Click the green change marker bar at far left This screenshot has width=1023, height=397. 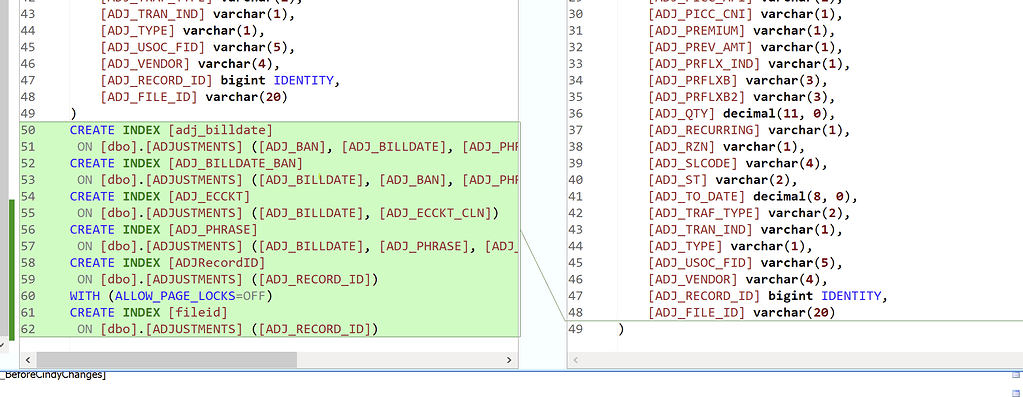coord(11,269)
